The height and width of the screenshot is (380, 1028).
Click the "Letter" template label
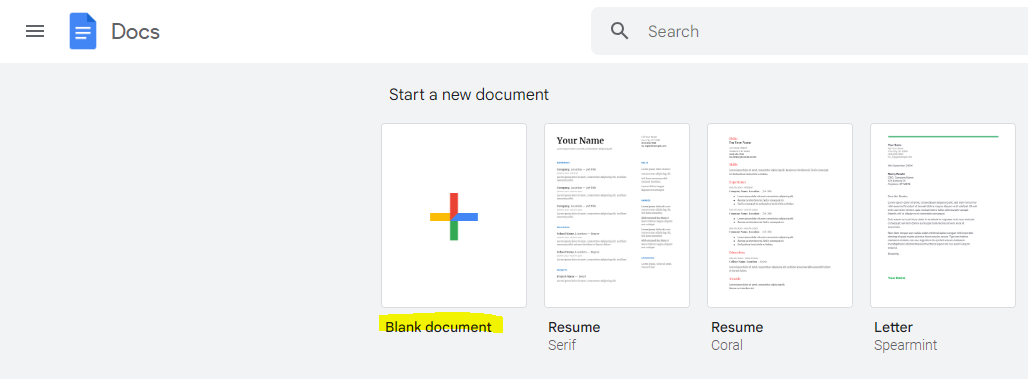[x=893, y=327]
